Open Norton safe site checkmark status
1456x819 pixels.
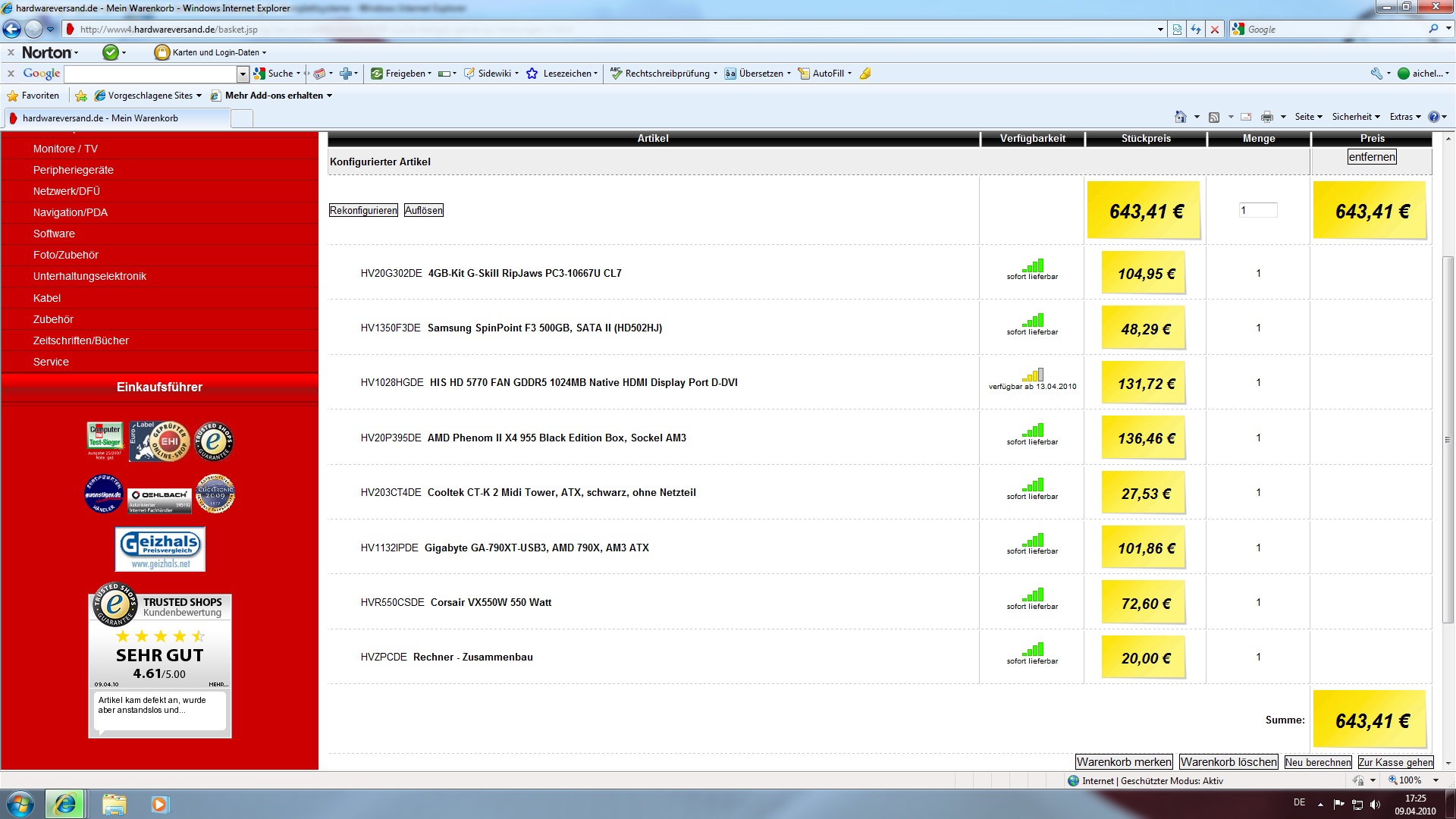pos(111,52)
